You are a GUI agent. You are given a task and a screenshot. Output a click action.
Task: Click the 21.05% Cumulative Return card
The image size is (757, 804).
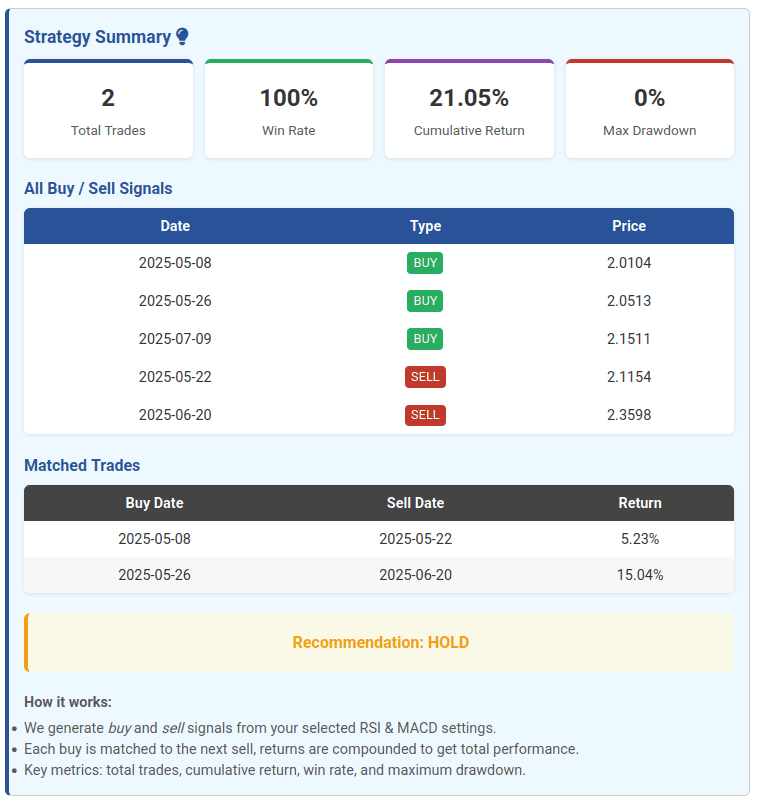click(469, 110)
